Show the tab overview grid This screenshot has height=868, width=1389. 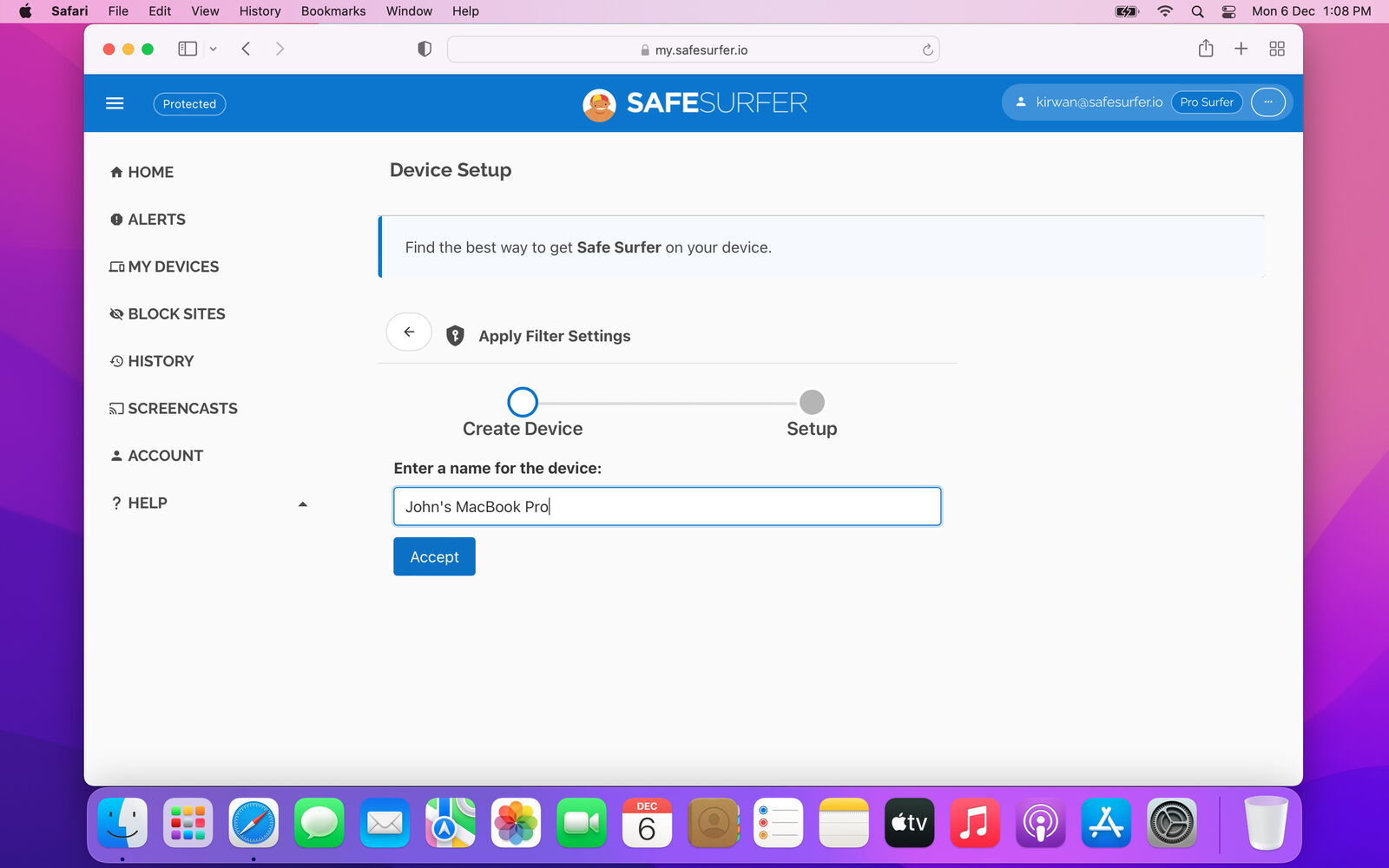point(1277,49)
